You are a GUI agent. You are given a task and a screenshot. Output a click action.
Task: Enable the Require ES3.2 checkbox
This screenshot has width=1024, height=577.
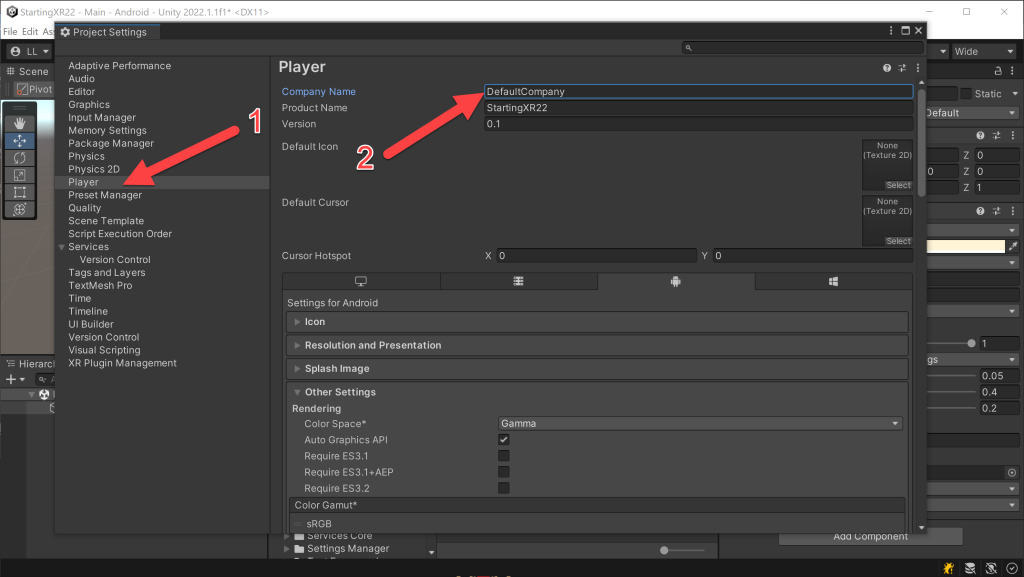tap(504, 488)
